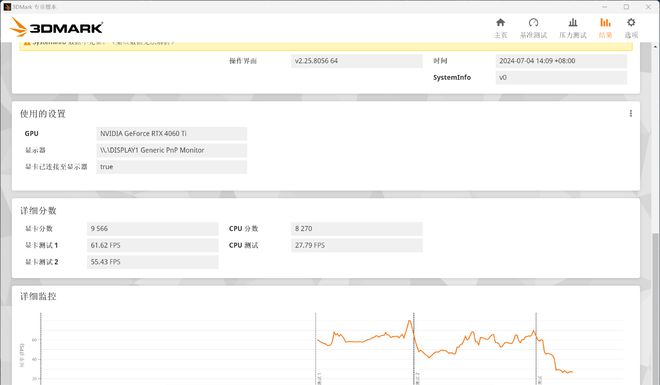Maximize the 3DMark window

coord(626,7)
